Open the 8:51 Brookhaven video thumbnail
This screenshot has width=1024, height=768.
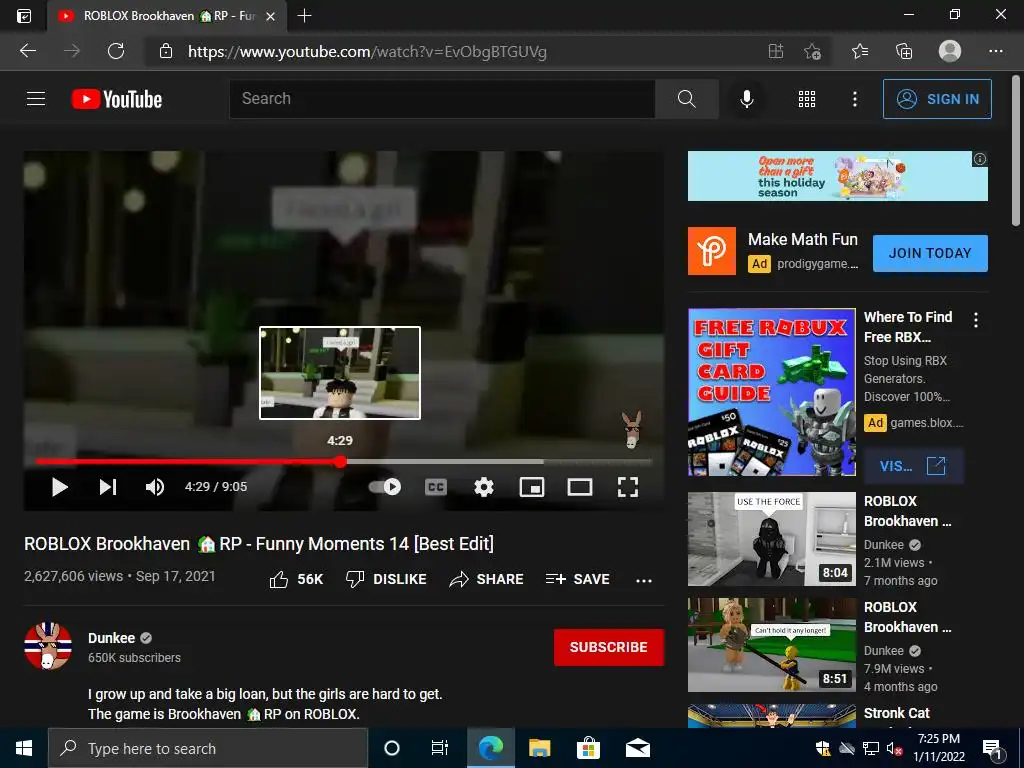click(772, 645)
